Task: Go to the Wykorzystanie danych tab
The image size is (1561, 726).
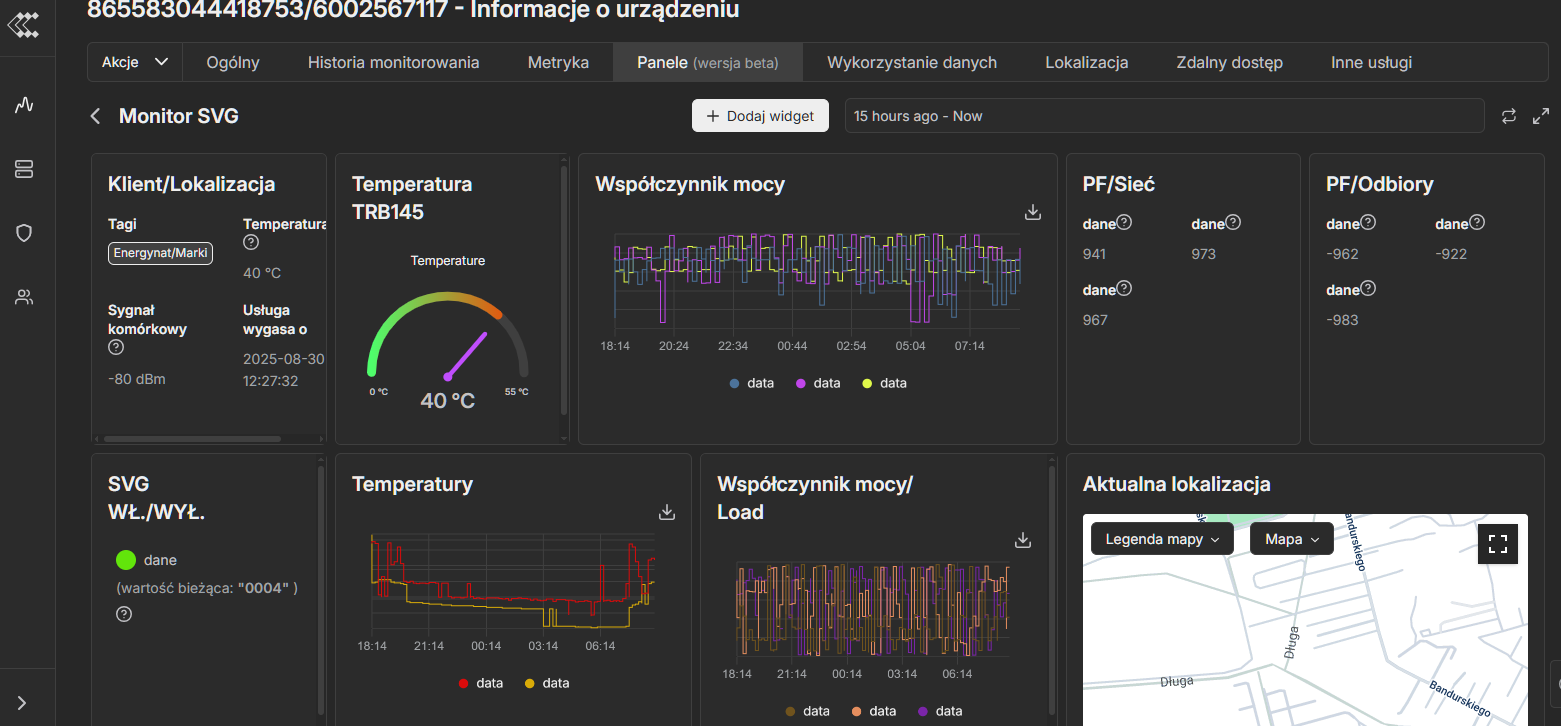Action: click(x=912, y=62)
